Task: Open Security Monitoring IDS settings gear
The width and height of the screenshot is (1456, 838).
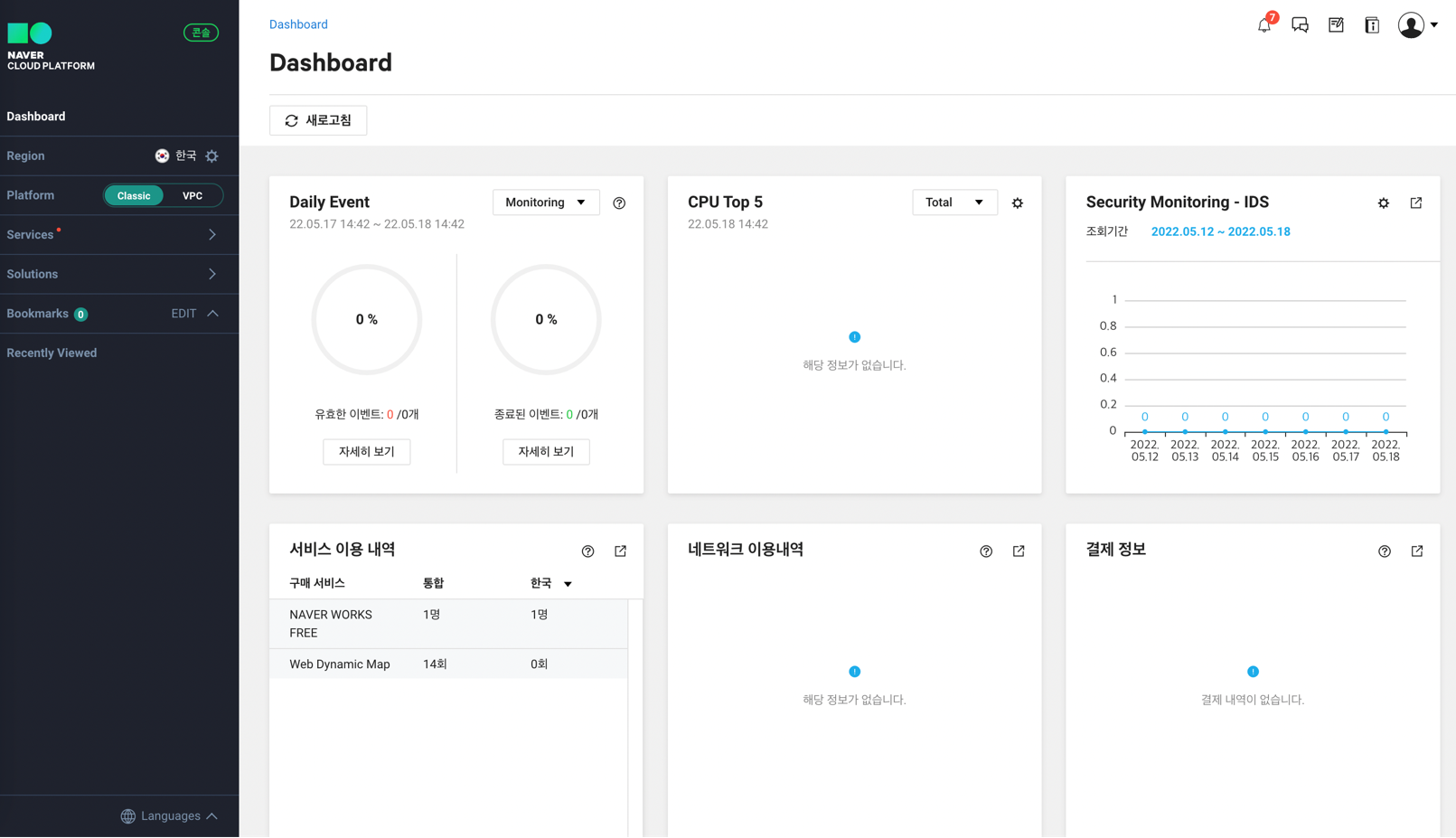Action: click(x=1384, y=202)
